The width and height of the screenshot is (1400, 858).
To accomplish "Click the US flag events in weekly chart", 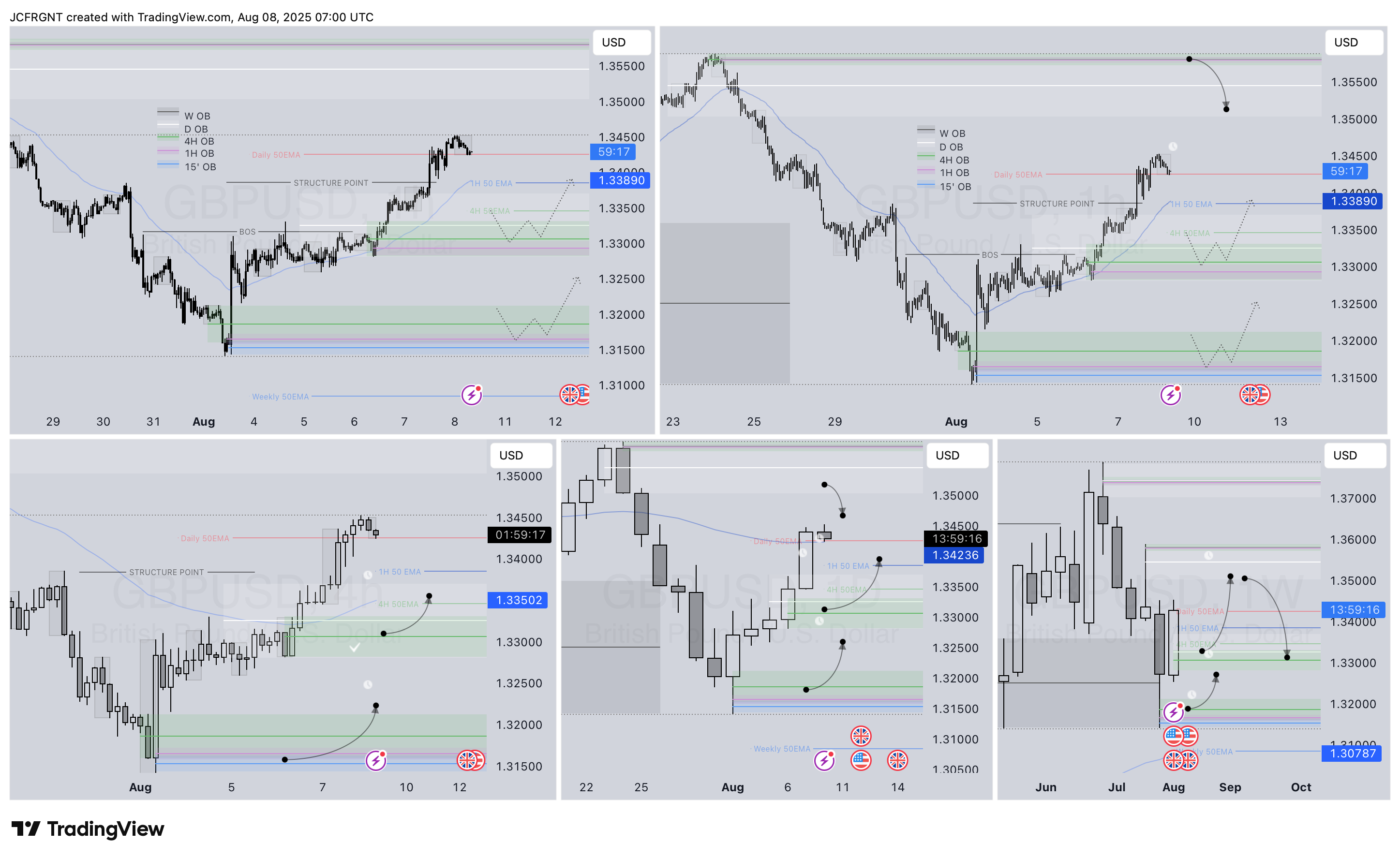I will click(x=1181, y=737).
